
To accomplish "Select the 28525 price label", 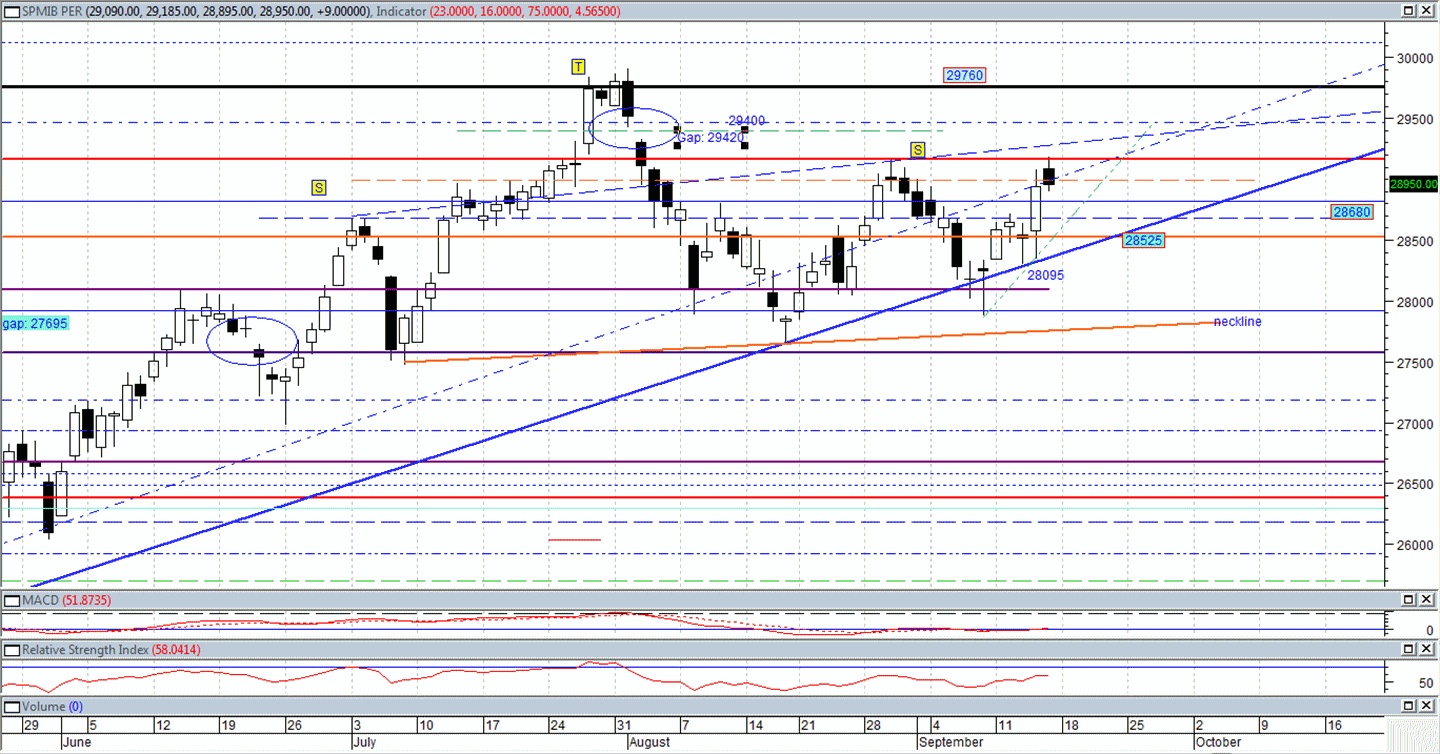I will pos(1143,241).
